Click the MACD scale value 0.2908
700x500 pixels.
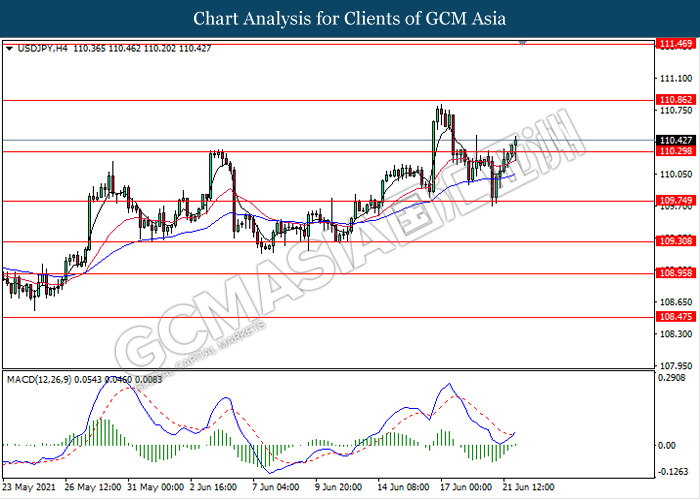(x=672, y=378)
